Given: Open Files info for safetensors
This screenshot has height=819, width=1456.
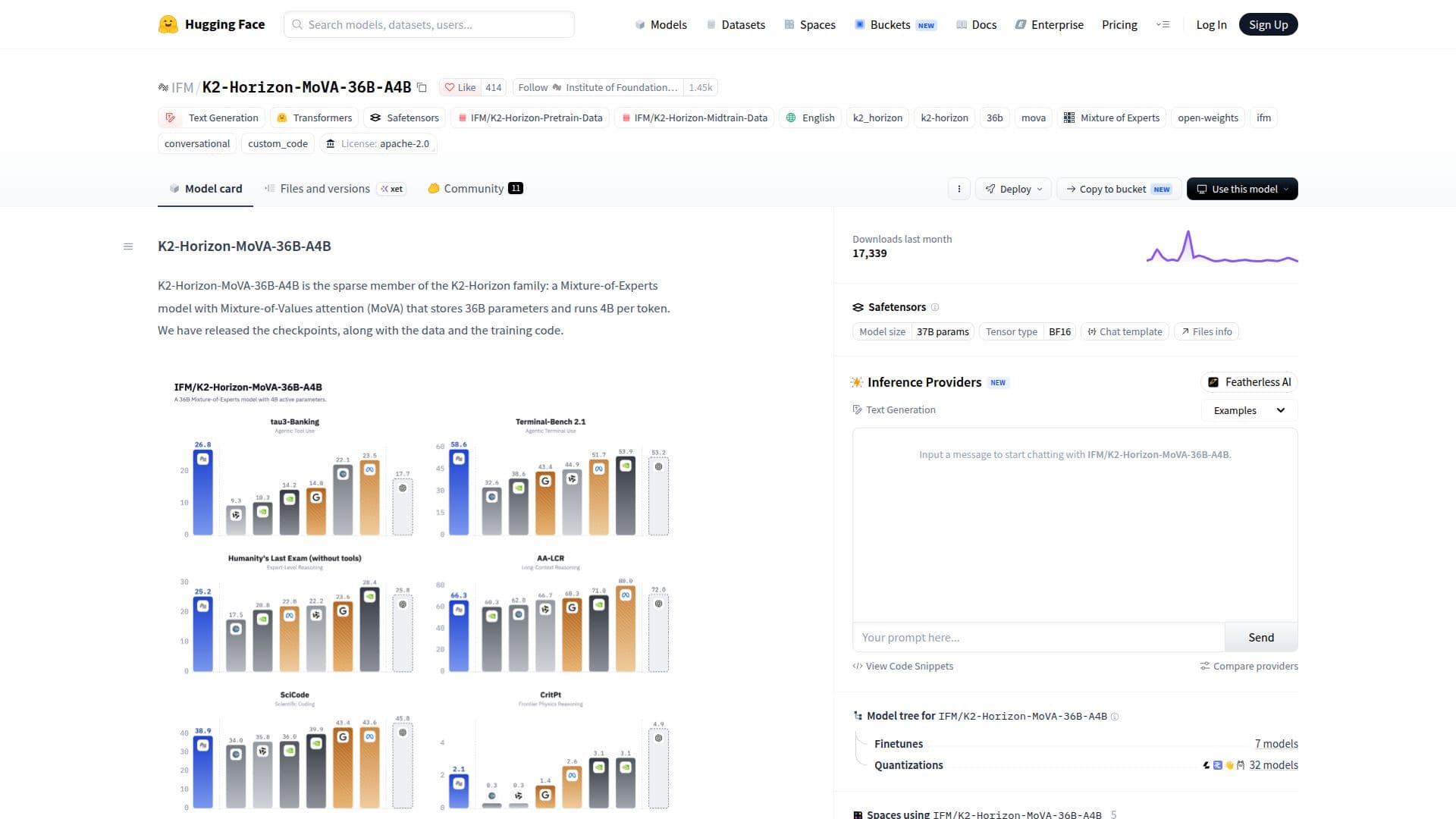Looking at the screenshot, I should (x=1207, y=331).
